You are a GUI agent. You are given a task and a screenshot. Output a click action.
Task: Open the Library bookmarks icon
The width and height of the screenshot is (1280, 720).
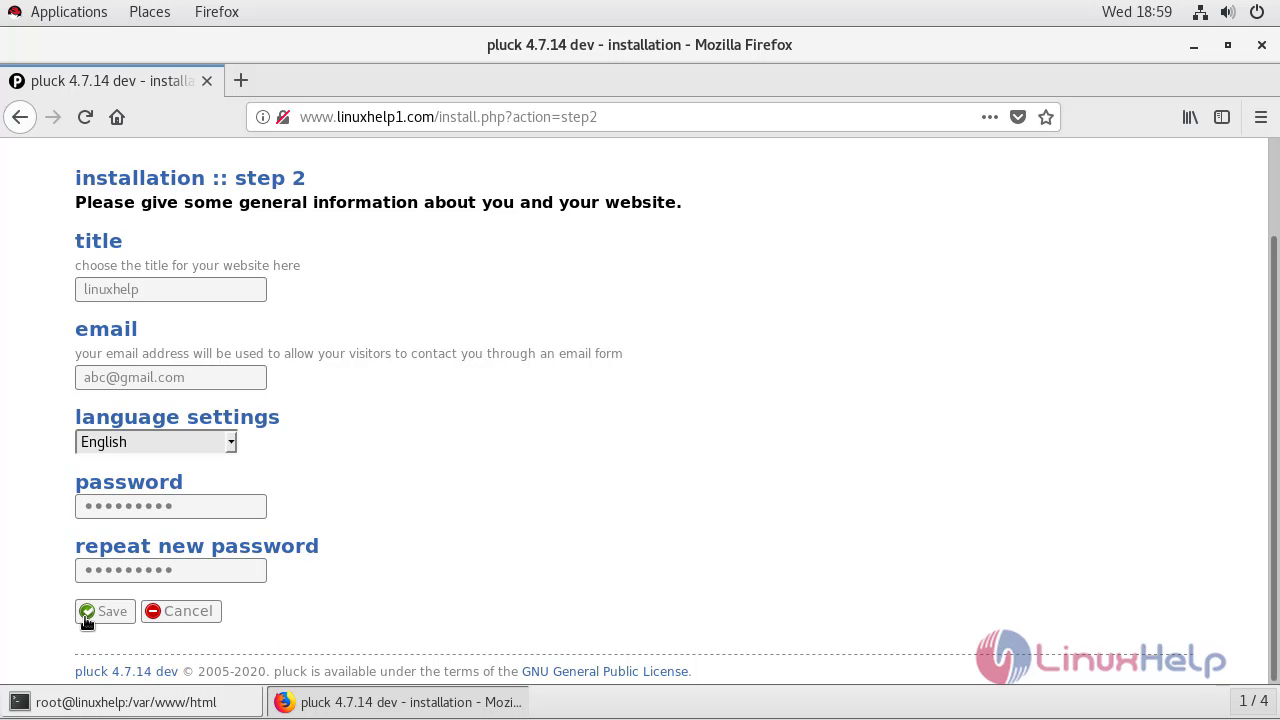1190,117
